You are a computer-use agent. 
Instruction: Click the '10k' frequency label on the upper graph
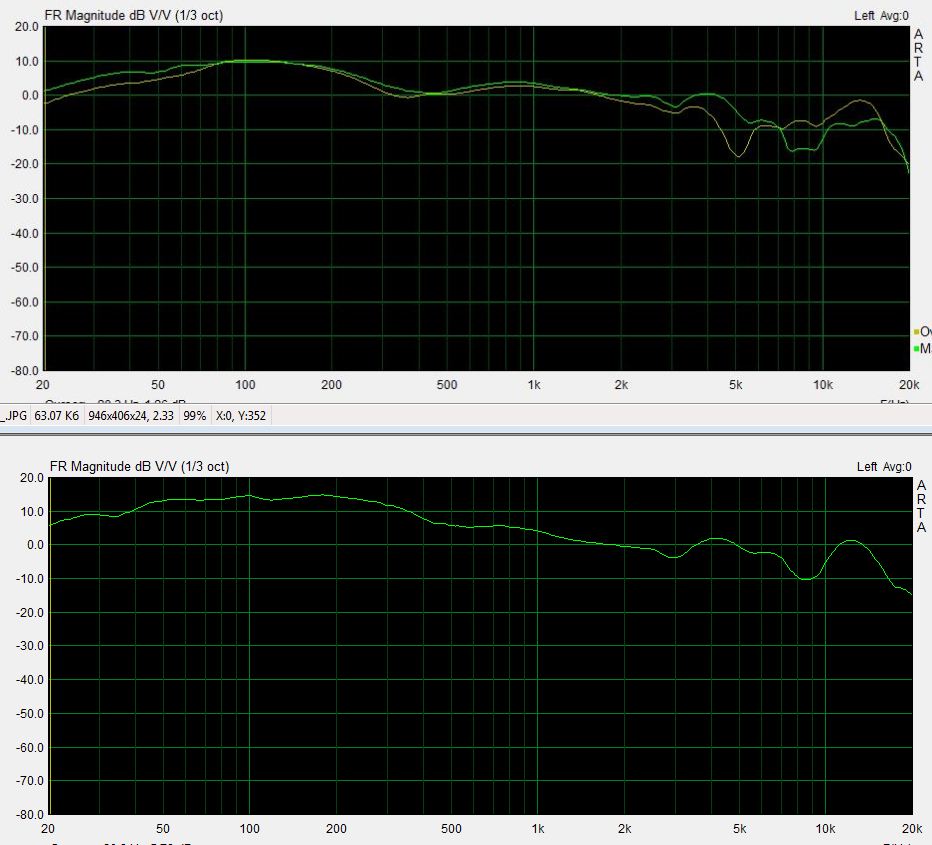[x=823, y=385]
